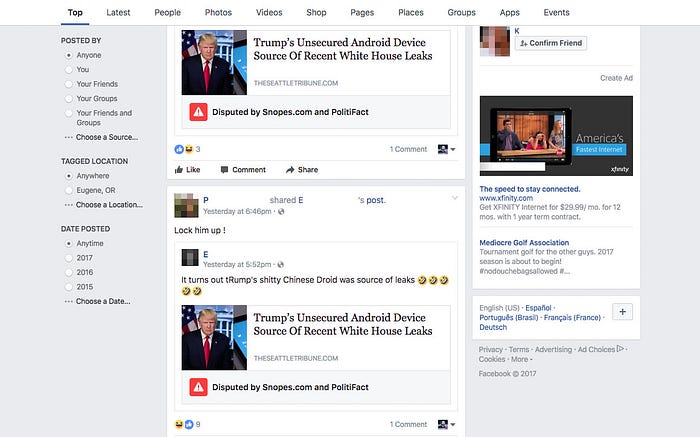Screen dimensions: 700x437
Task: Click public globe icon next to 5:52pm
Action: tap(281, 265)
